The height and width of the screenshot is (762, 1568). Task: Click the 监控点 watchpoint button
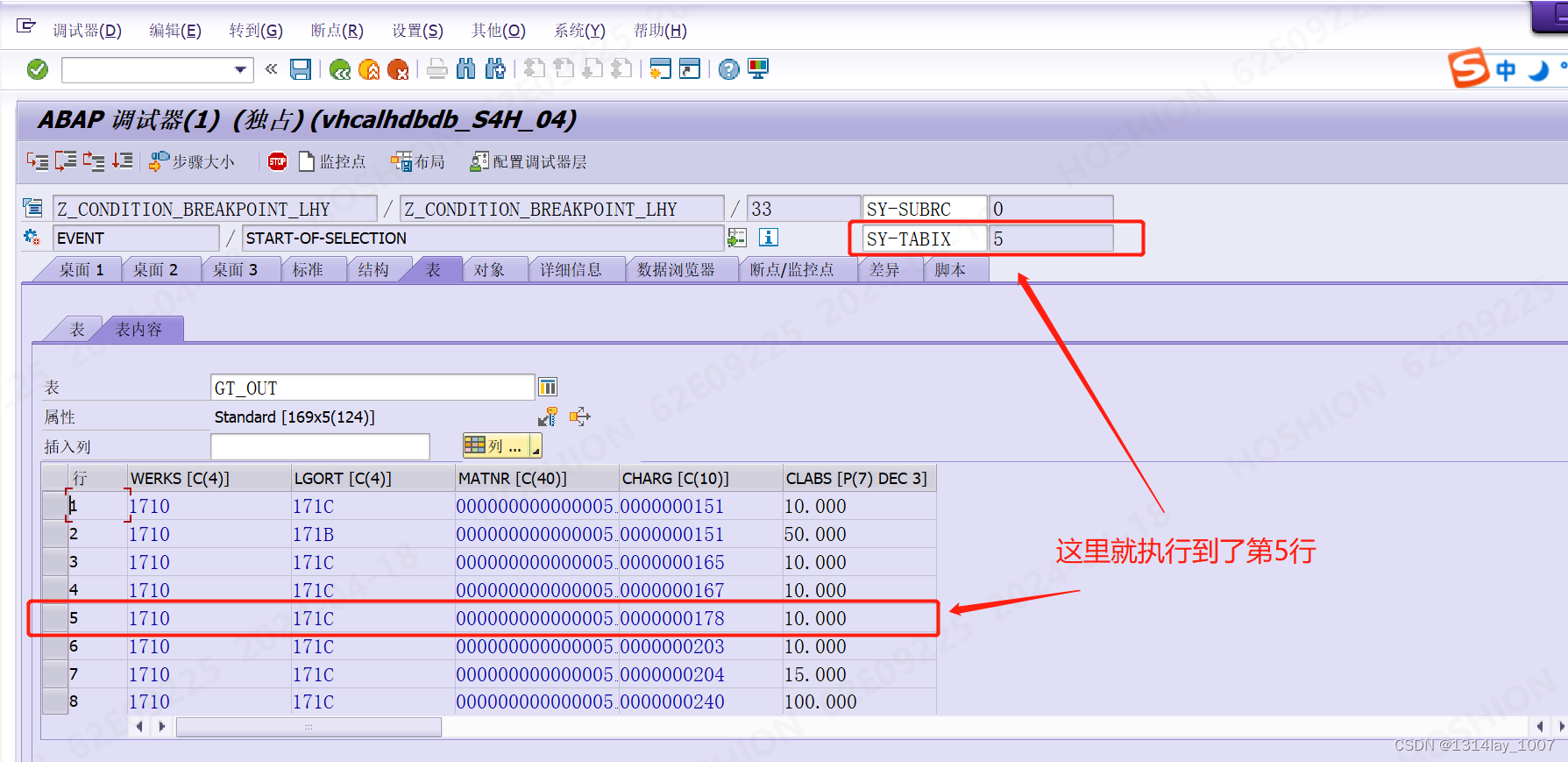click(332, 161)
